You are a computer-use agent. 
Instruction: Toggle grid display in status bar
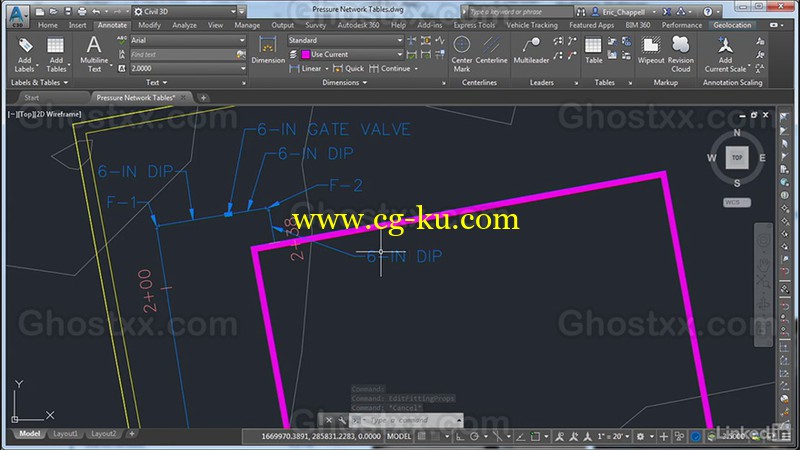pyautogui.click(x=421, y=436)
